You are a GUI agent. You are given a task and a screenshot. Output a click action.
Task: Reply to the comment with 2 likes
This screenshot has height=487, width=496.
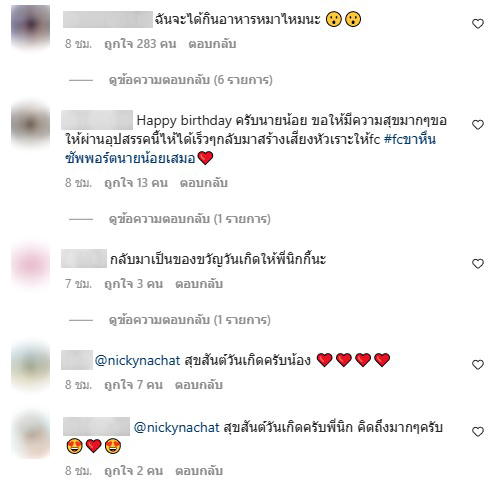(x=199, y=471)
